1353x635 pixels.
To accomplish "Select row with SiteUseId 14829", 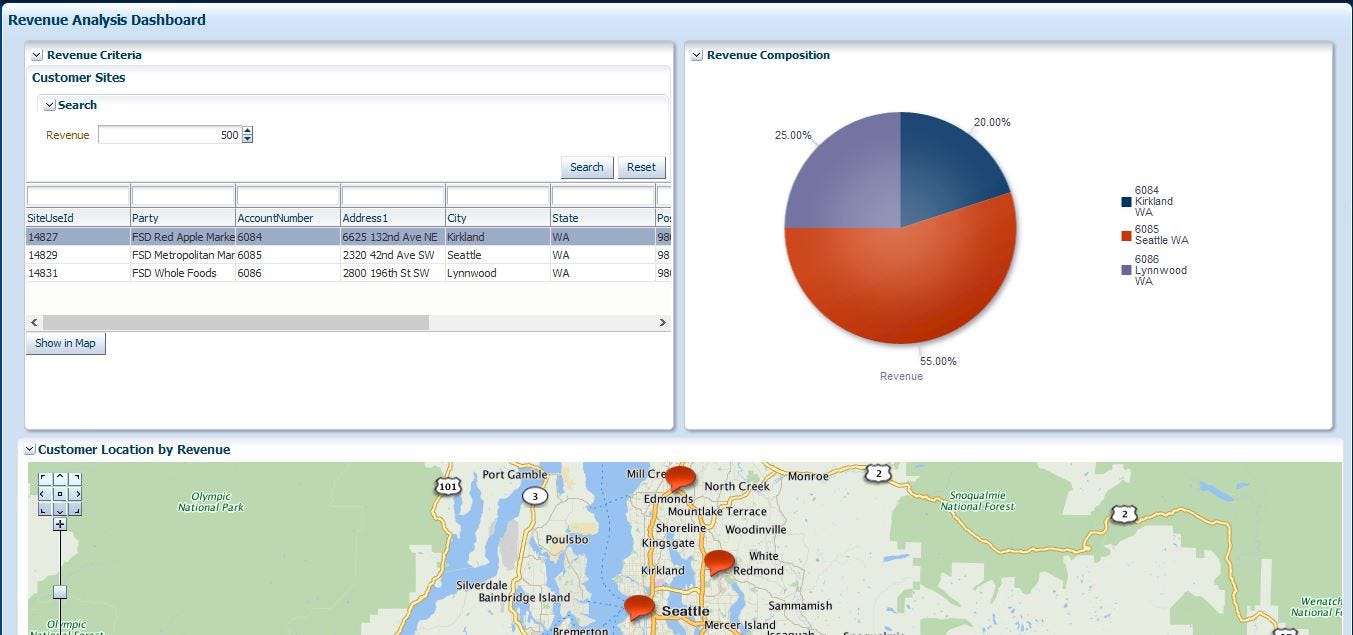I will pyautogui.click(x=348, y=255).
